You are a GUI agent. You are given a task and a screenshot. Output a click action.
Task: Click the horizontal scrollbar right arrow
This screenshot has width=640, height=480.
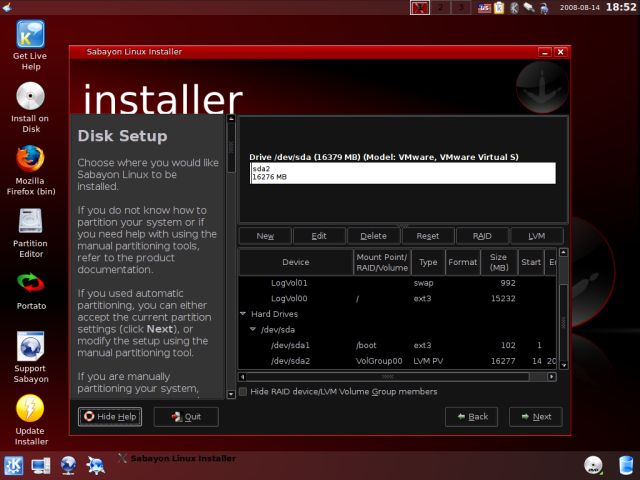click(552, 377)
